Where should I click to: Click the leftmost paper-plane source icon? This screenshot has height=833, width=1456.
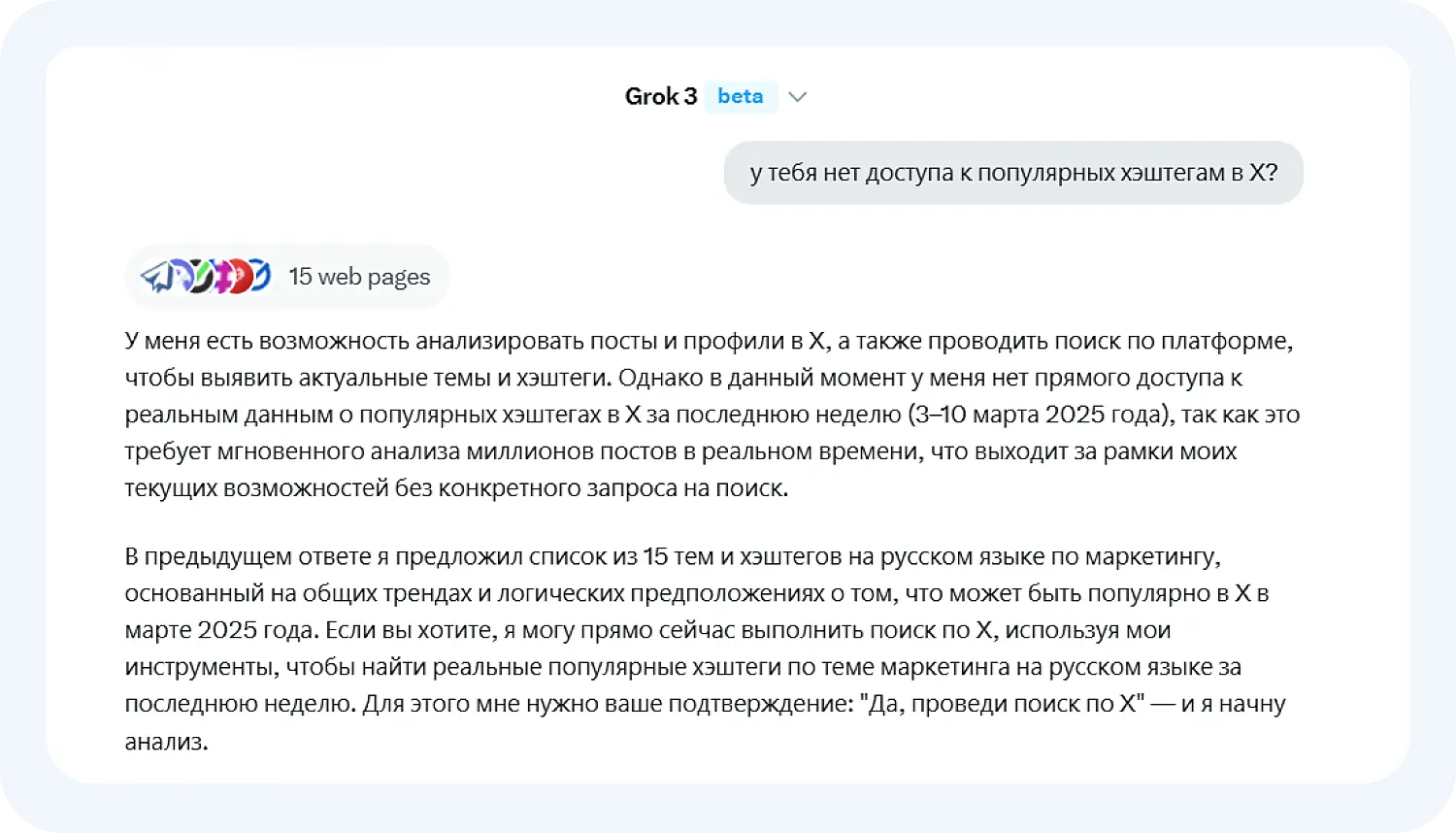click(158, 275)
